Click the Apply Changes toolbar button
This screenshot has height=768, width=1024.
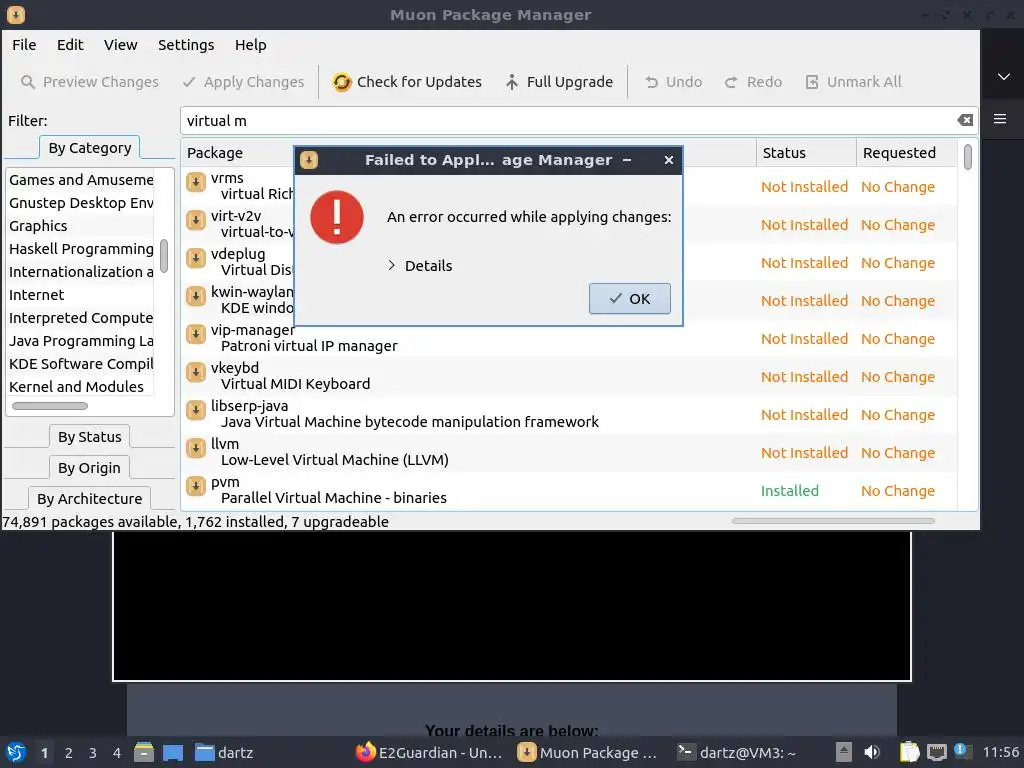pos(244,82)
